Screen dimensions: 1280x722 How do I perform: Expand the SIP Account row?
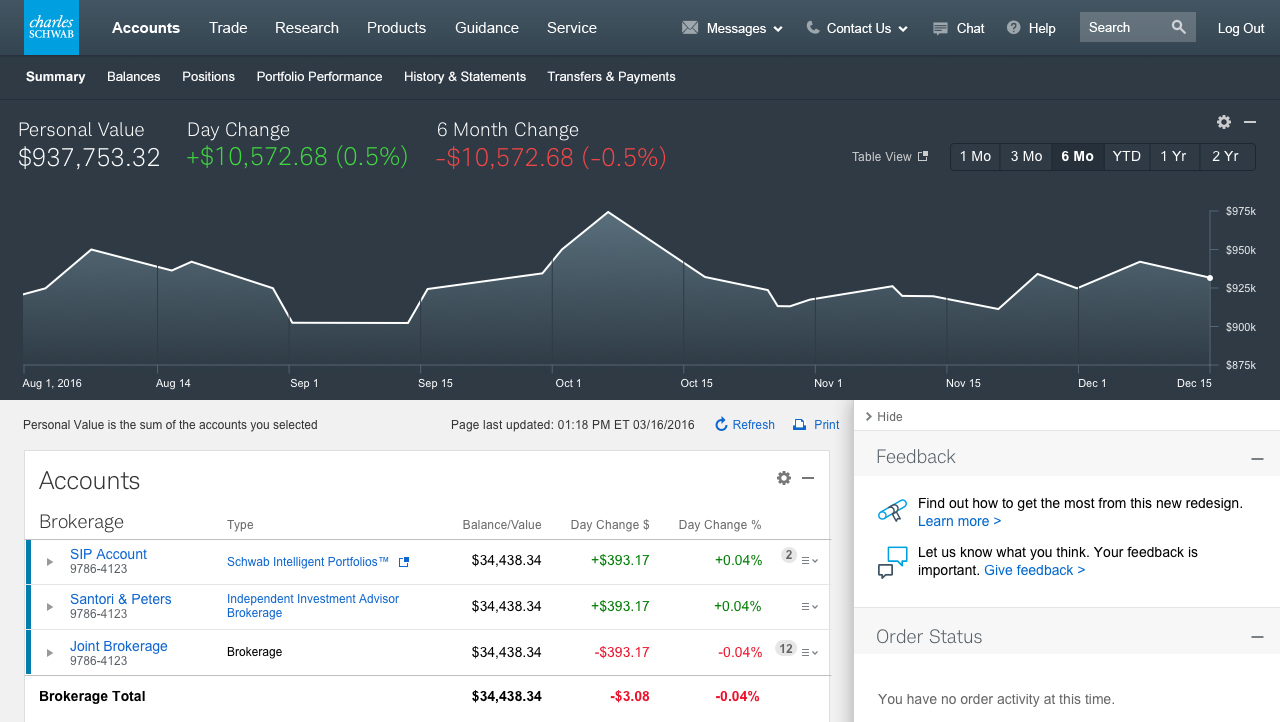tap(49, 561)
